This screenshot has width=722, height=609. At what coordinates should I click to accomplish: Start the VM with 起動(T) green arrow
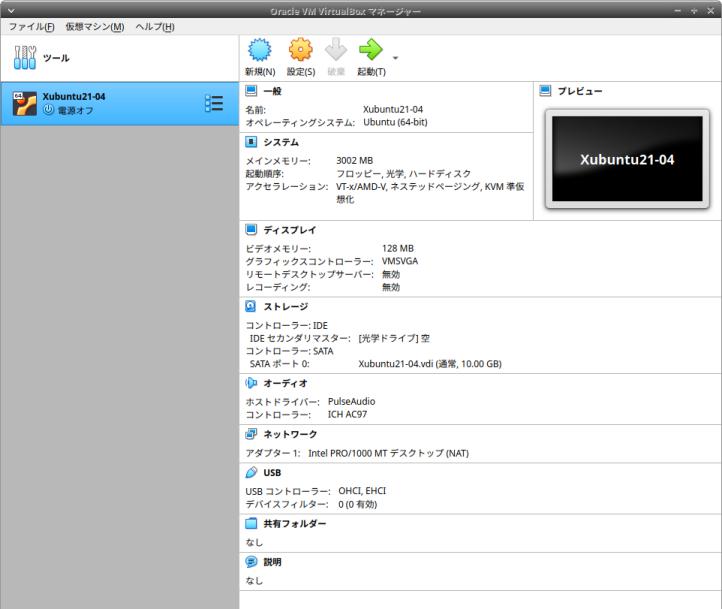pos(371,50)
